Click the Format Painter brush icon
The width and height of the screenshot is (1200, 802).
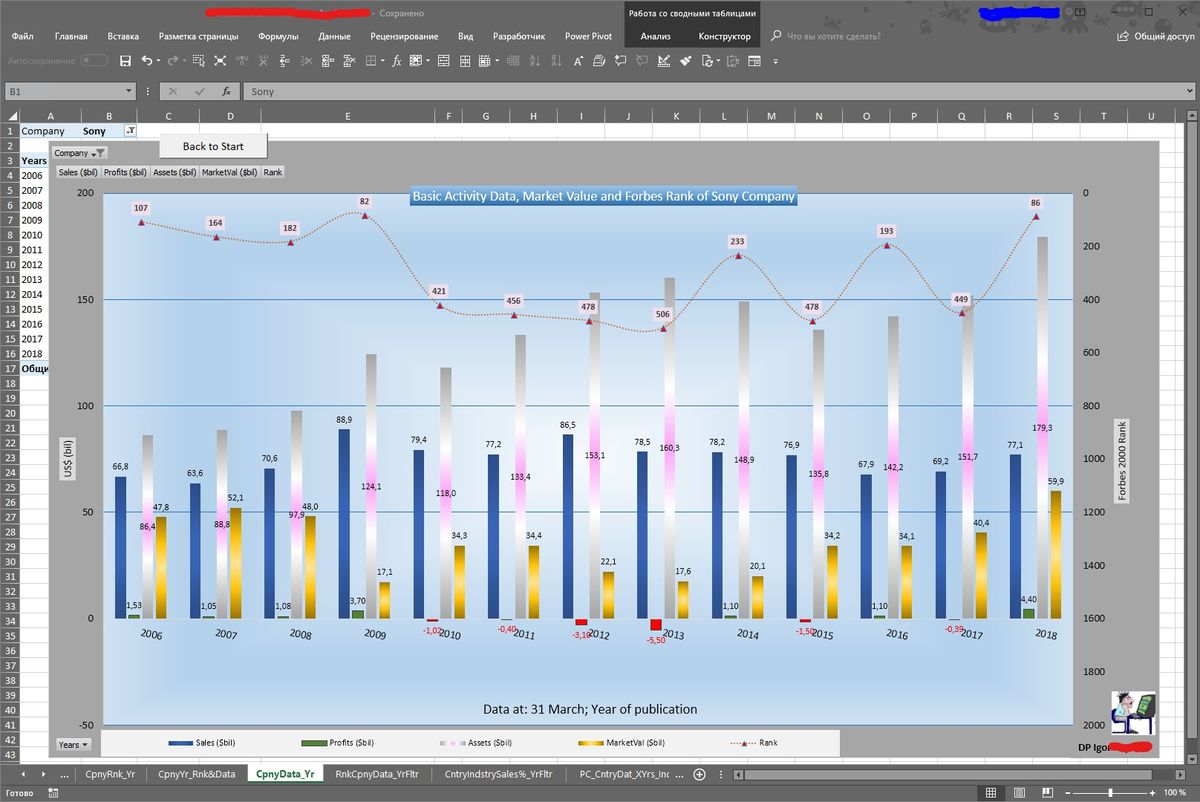pyautogui.click(x=686, y=61)
